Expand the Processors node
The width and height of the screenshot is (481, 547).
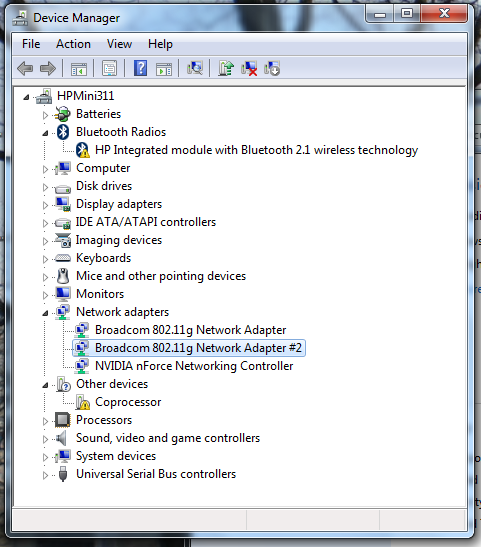pos(45,421)
